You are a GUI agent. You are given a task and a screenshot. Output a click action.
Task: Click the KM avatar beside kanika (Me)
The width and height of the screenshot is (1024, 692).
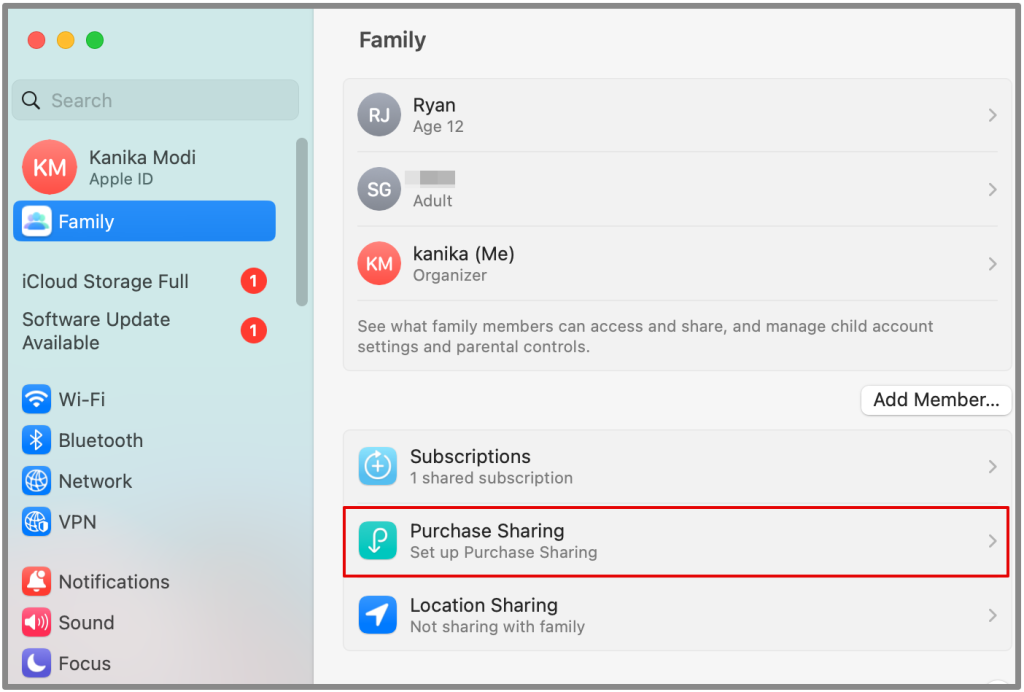[379, 264]
